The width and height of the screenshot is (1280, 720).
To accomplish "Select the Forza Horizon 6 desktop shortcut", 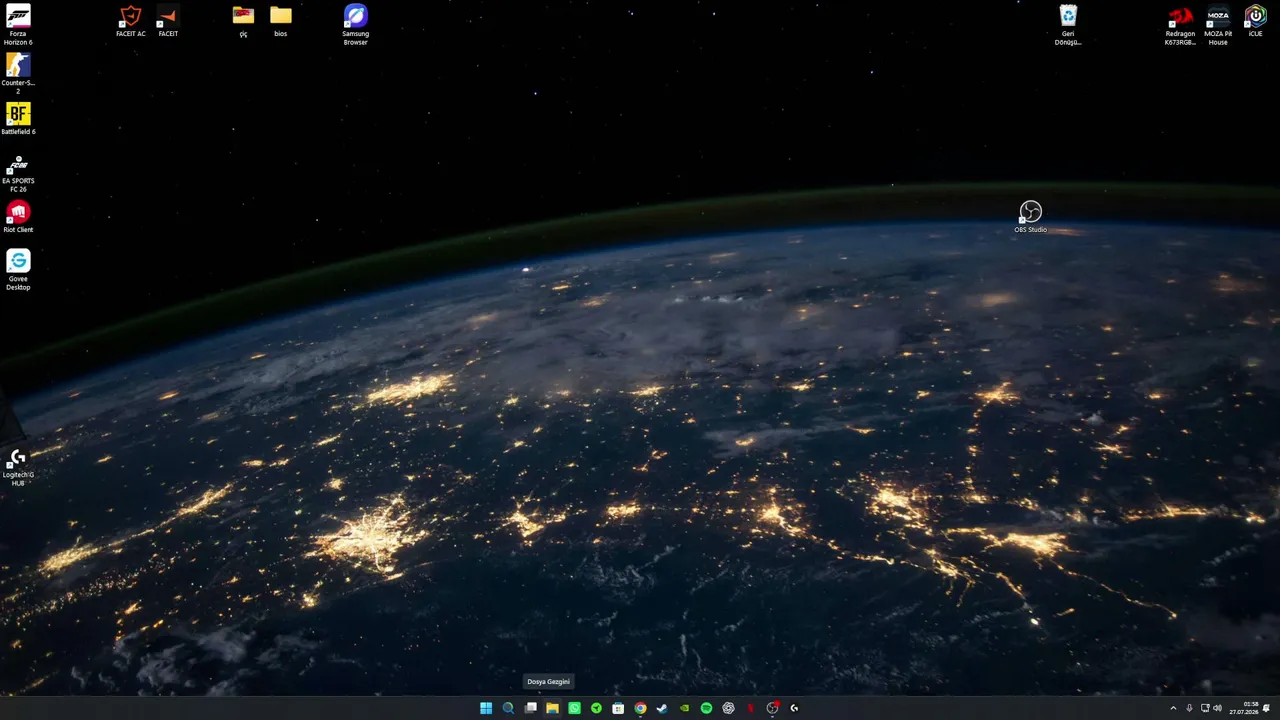I will 18,25.
